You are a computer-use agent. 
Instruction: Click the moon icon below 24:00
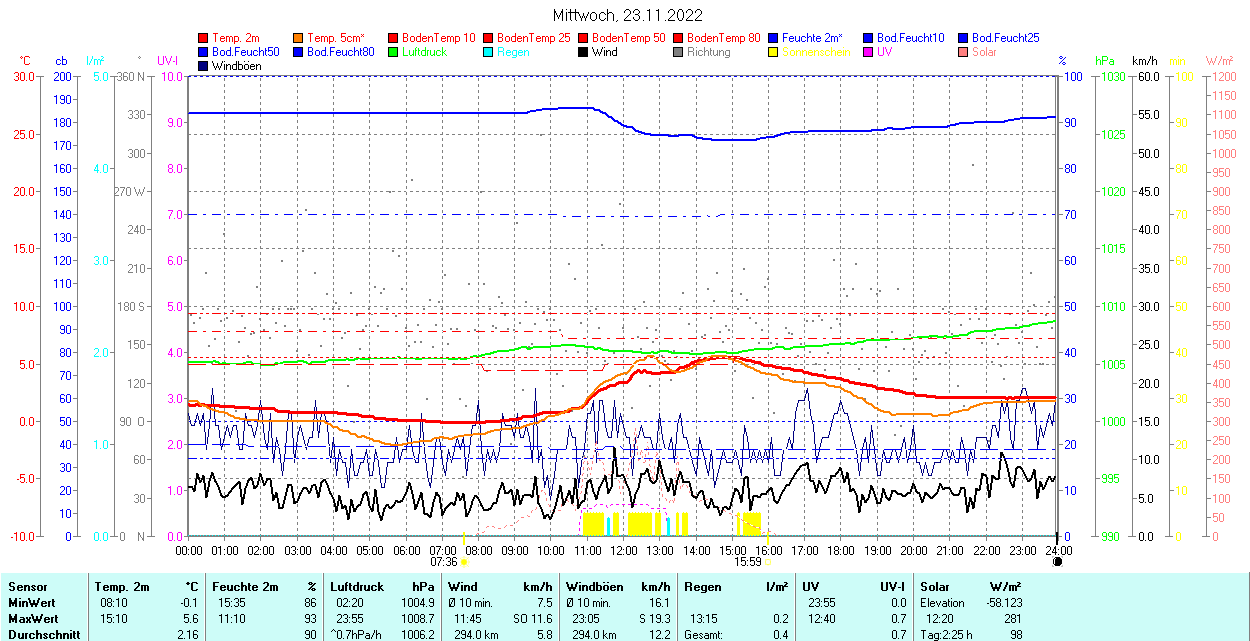coord(1057,562)
